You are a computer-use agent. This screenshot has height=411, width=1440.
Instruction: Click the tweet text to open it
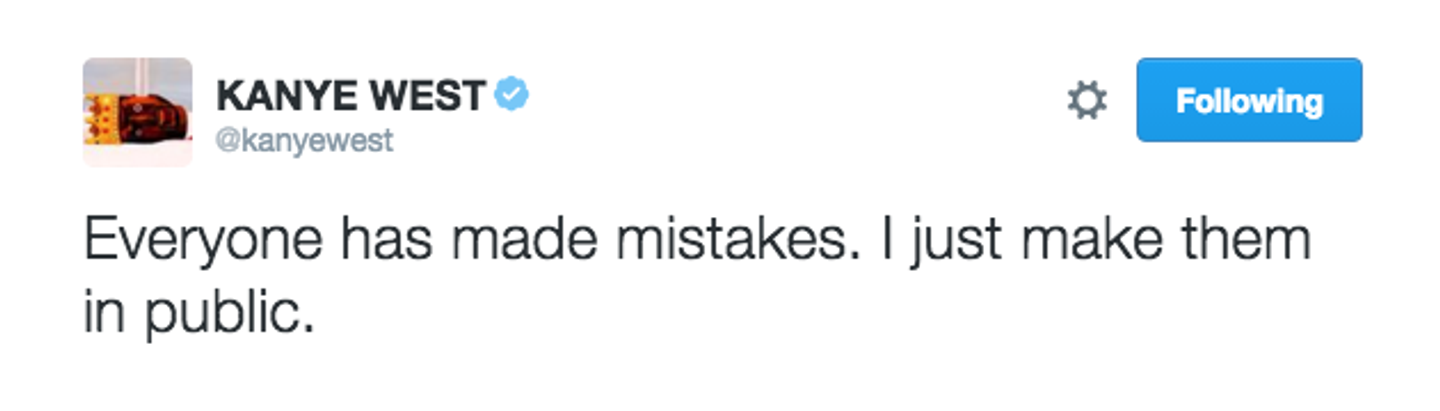pos(697,279)
